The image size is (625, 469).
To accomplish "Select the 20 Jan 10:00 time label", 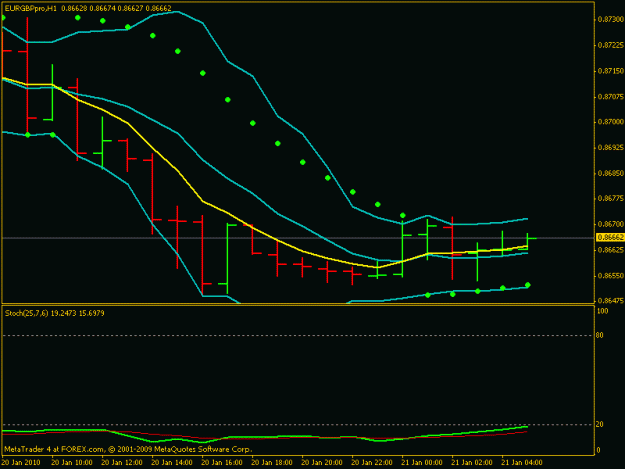I will tap(72, 463).
